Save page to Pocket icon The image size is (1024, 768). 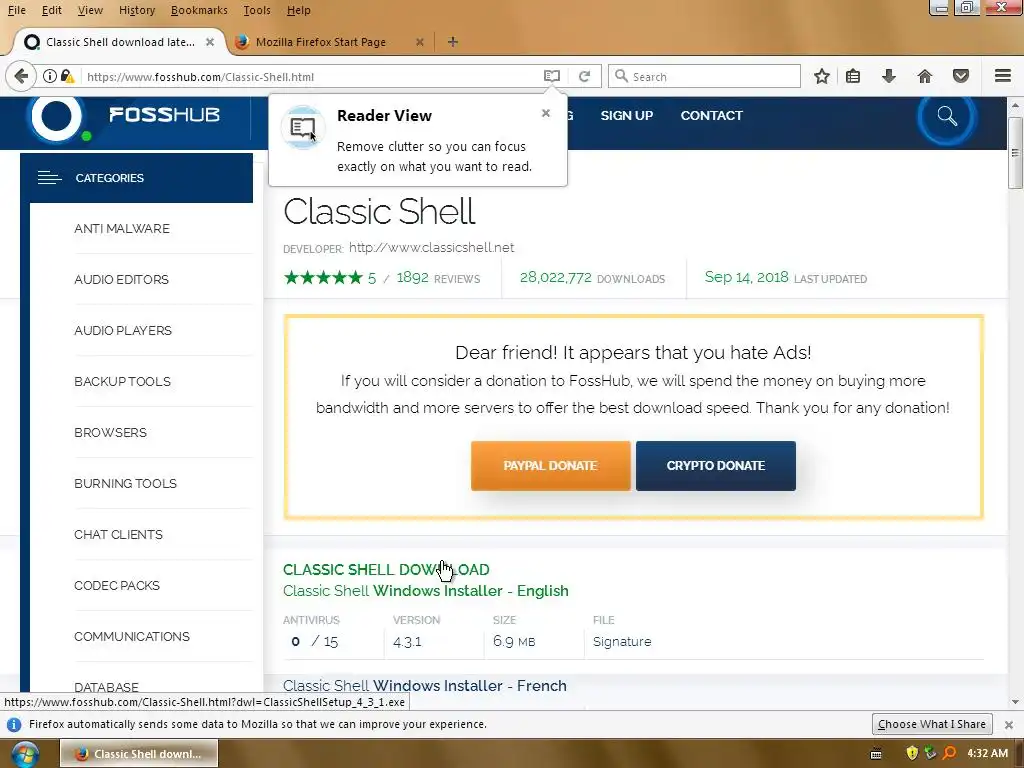click(x=961, y=76)
